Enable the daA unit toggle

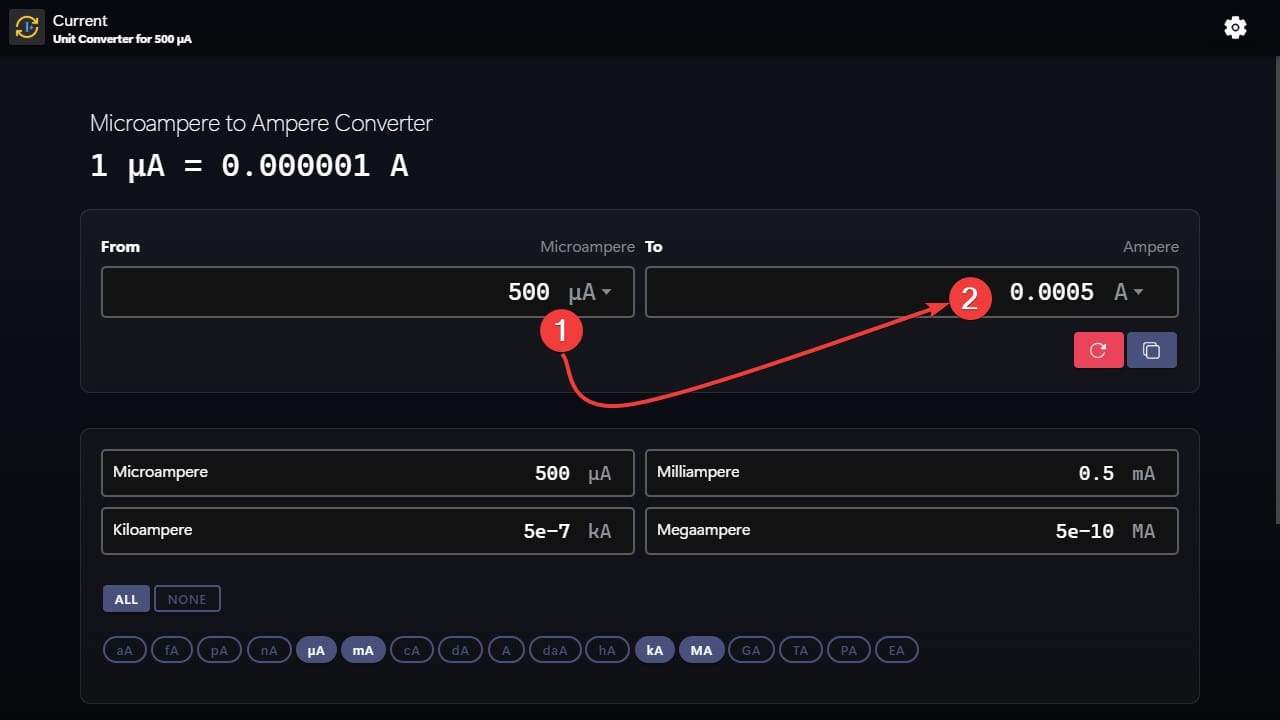tap(555, 649)
